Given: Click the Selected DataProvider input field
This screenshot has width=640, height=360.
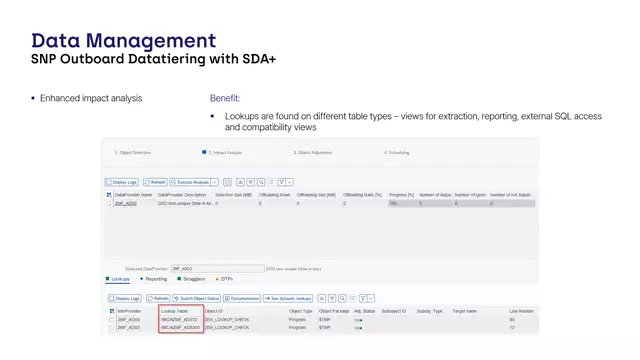Looking at the screenshot, I should (x=218, y=269).
